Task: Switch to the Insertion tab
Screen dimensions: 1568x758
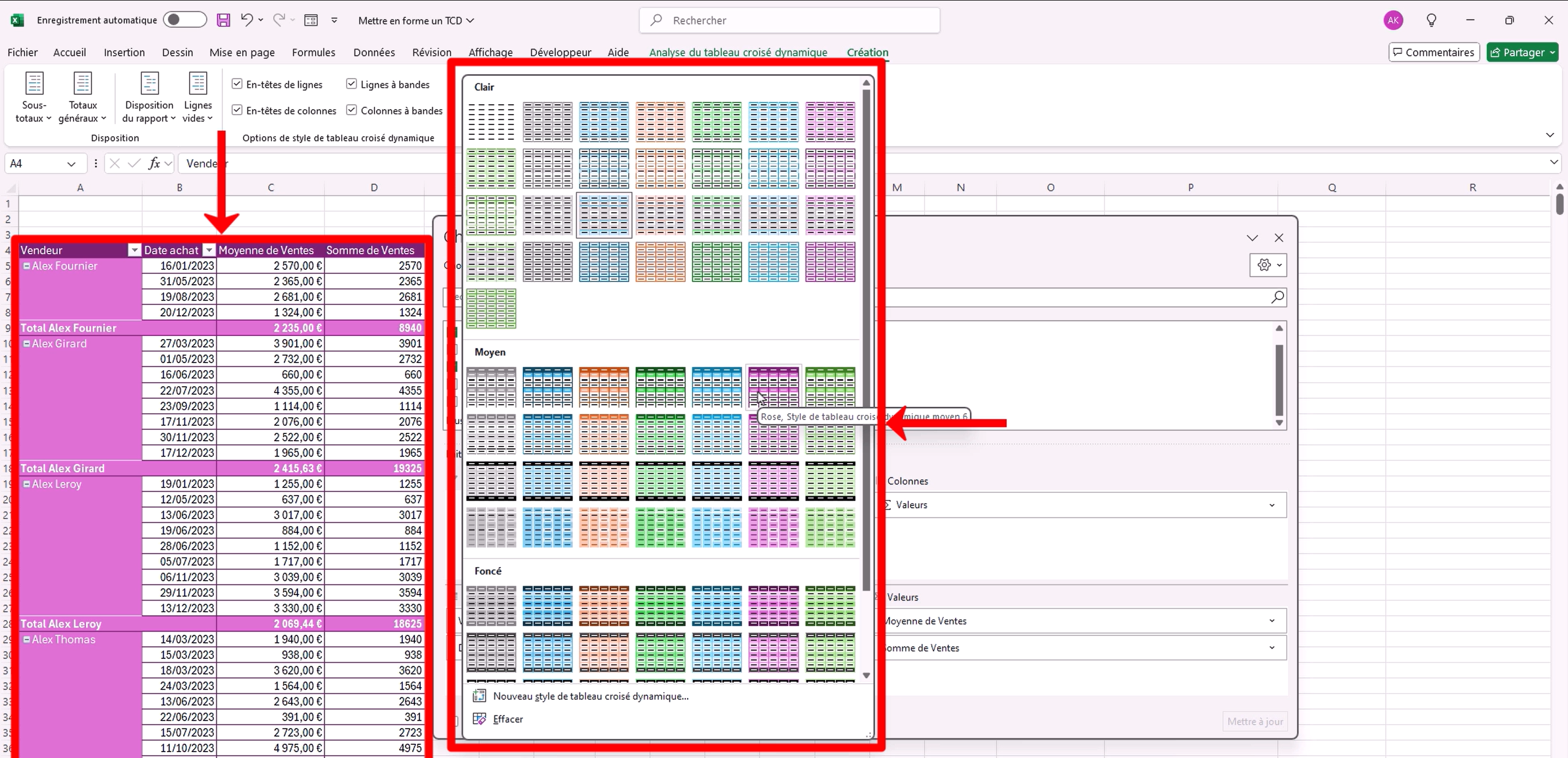Action: click(124, 52)
